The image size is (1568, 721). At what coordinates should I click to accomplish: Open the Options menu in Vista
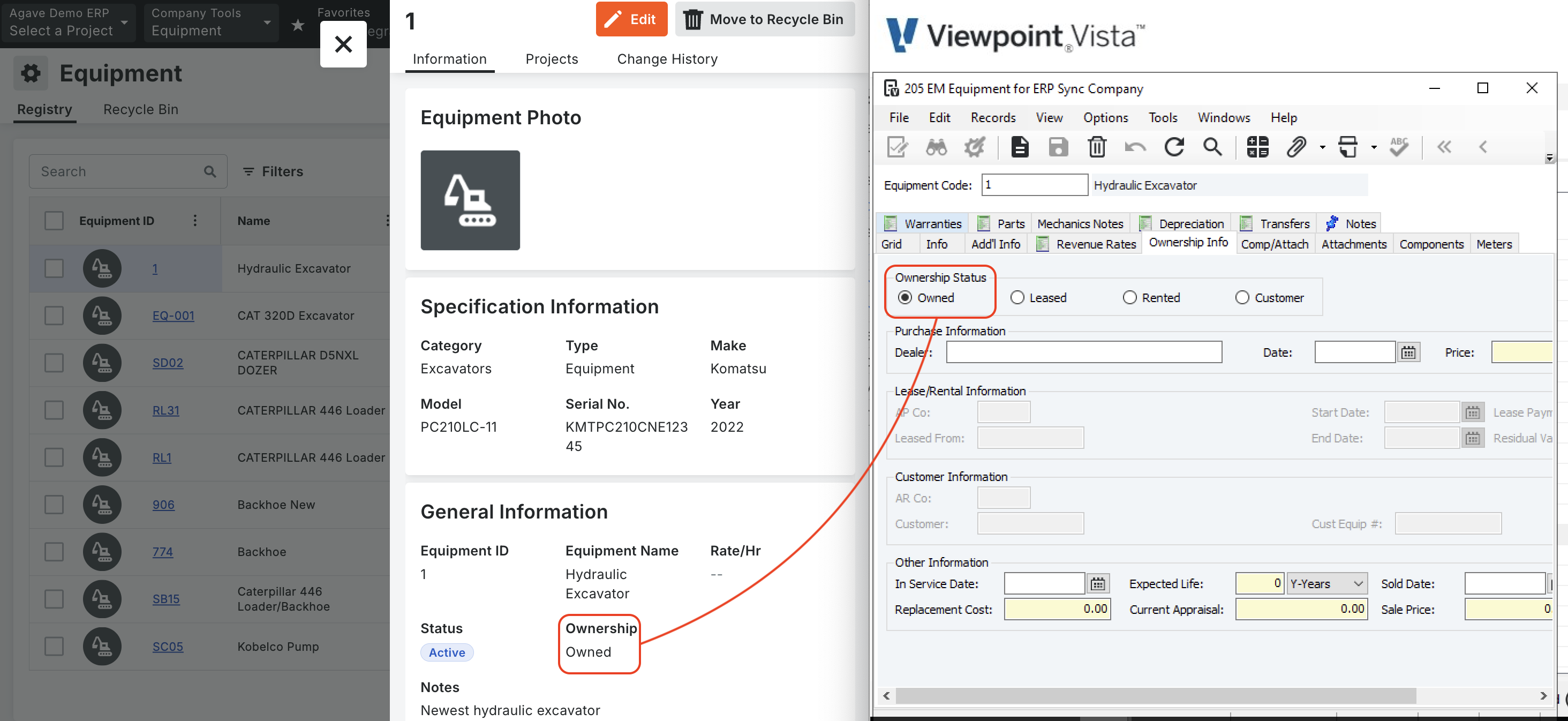tap(1105, 117)
